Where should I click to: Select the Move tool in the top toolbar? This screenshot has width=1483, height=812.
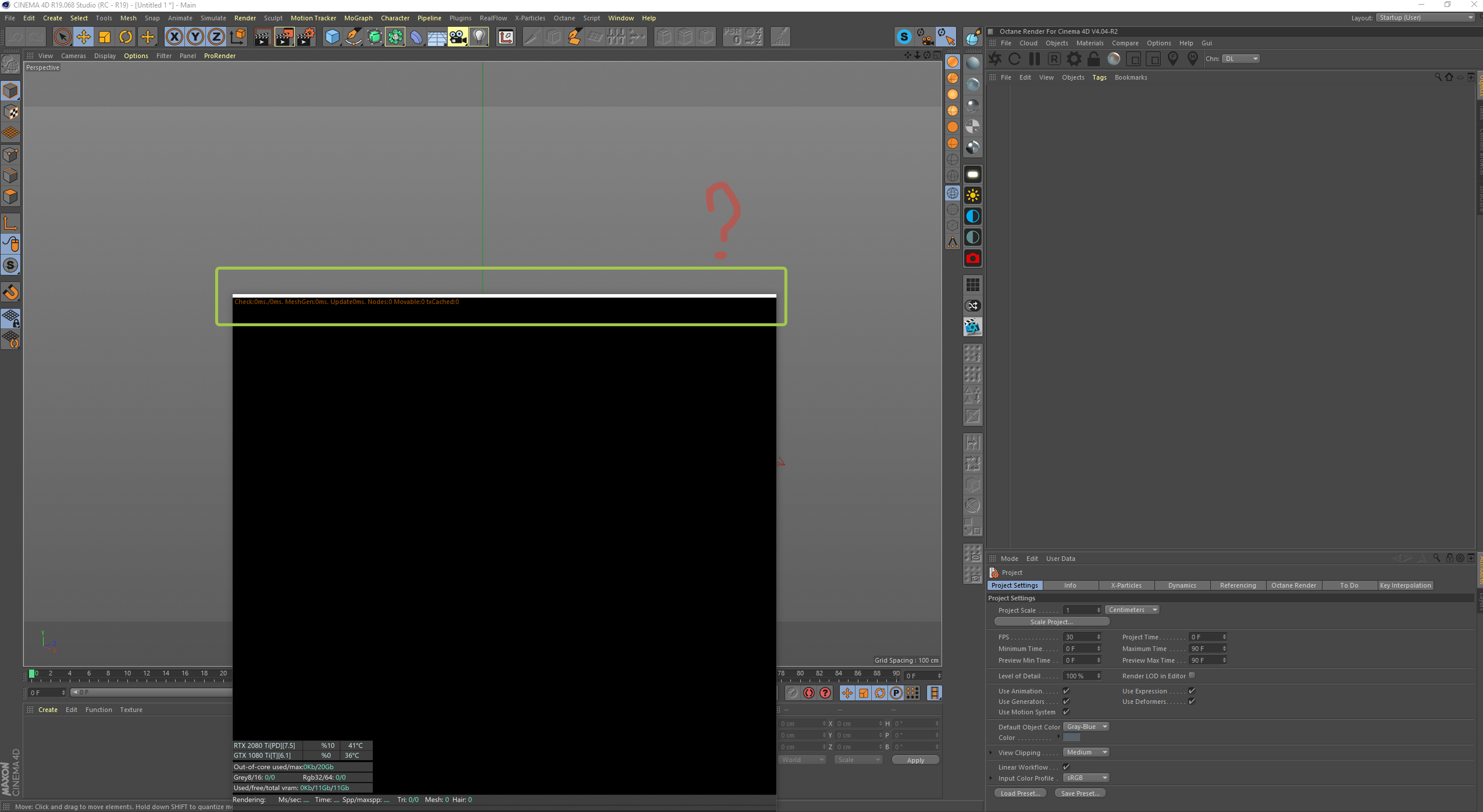click(84, 37)
